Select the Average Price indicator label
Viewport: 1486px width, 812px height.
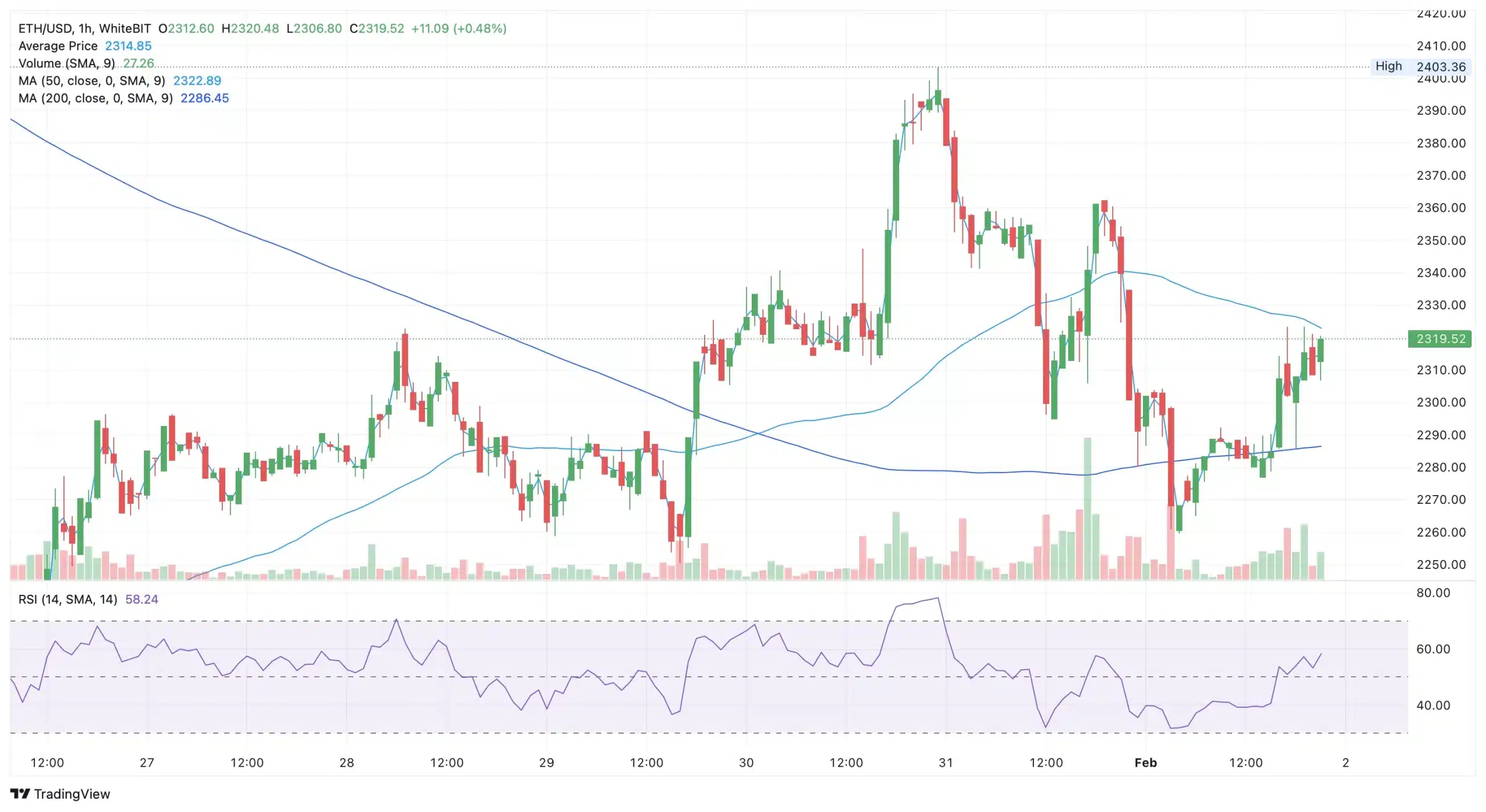pos(58,46)
